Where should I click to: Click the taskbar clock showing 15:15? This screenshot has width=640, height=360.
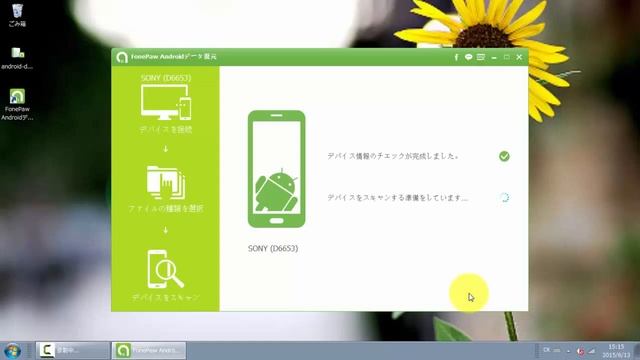coord(616,351)
